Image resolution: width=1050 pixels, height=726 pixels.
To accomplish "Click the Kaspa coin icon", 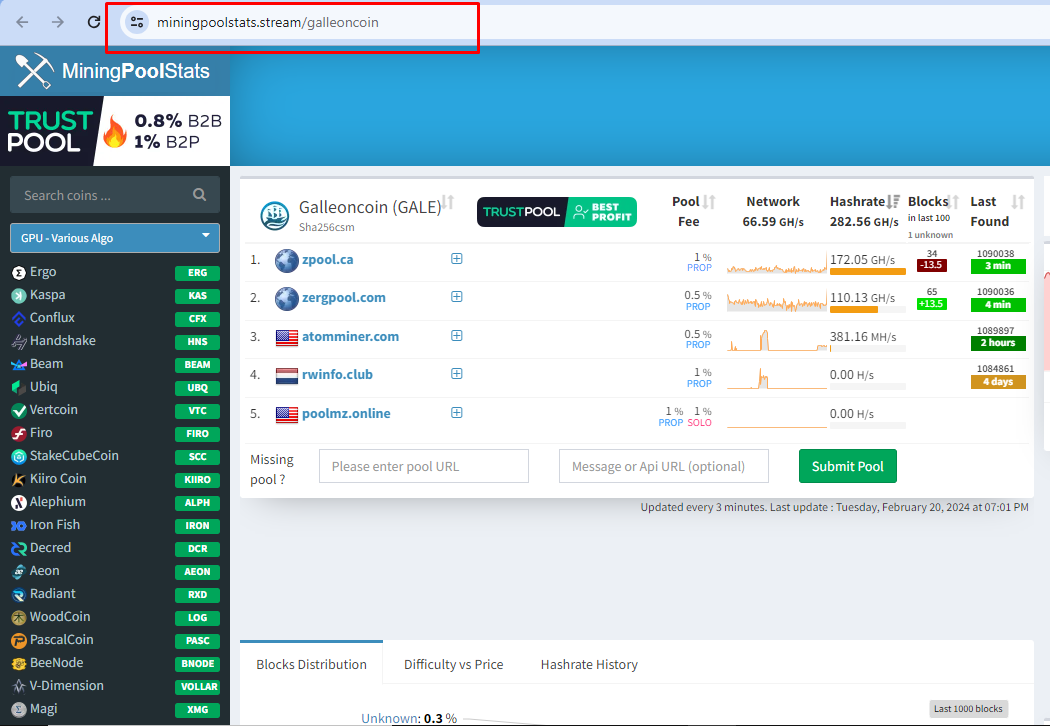I will tap(19, 295).
